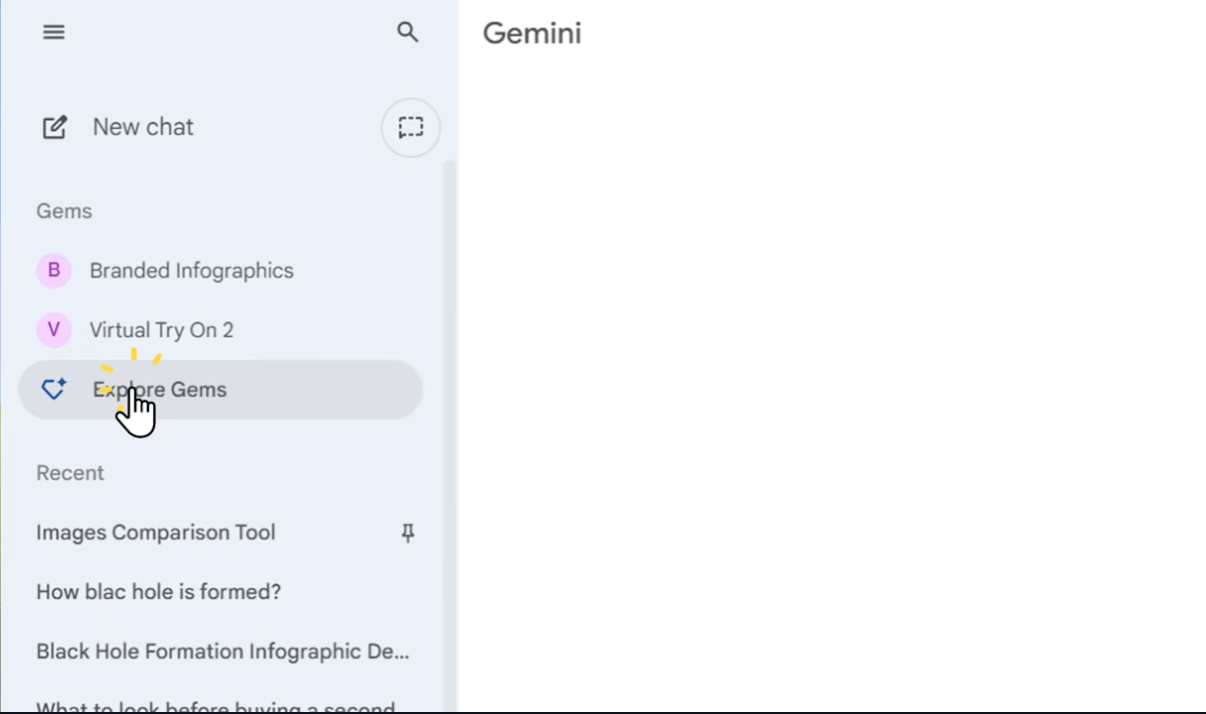Click the Branded Infographics 'B' avatar
This screenshot has width=1206, height=714.
click(54, 270)
